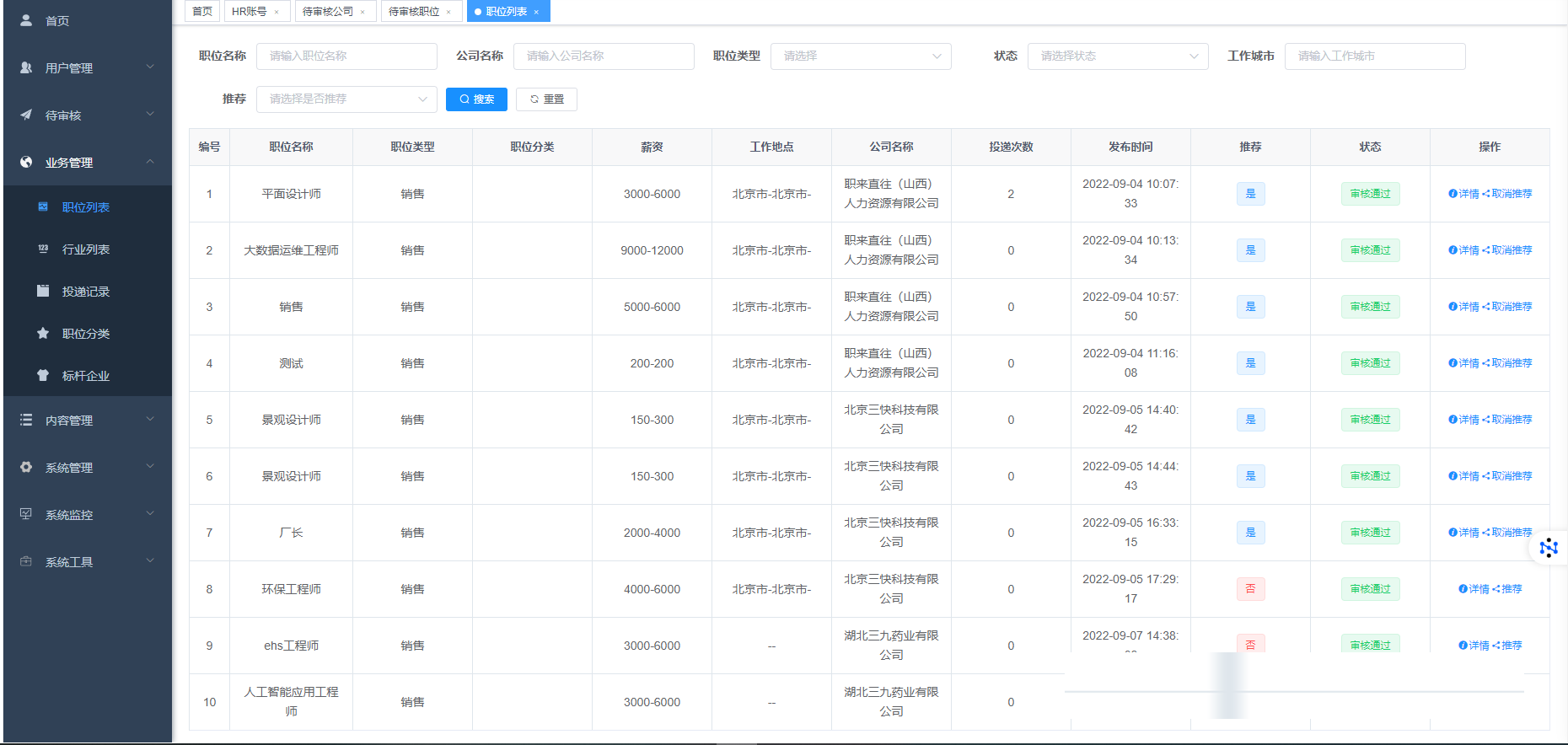The width and height of the screenshot is (1568, 745).
Task: Click 取消推荐 for 平面设计师 row
Action: click(1511, 194)
